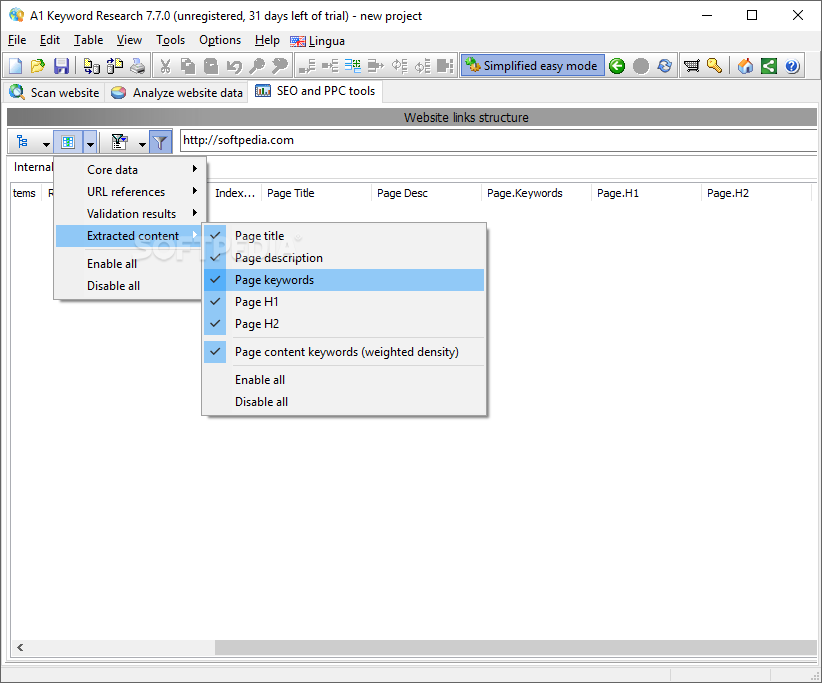
Task: Click the copy-from-database documents icon
Action: click(115, 66)
